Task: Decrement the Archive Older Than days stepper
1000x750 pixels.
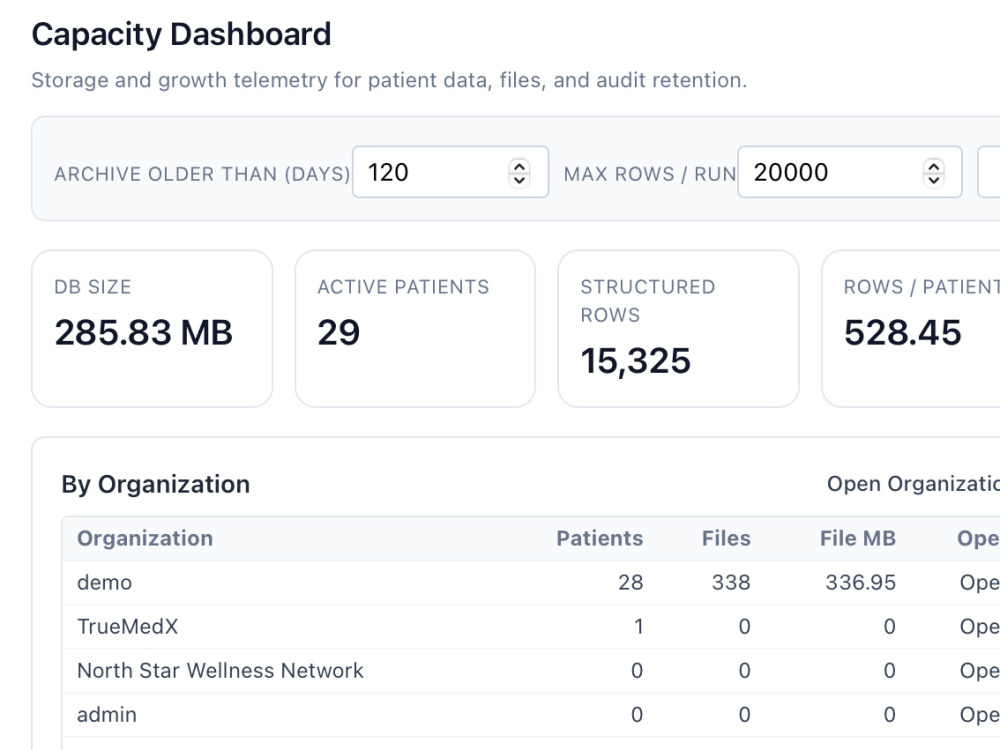Action: [519, 179]
